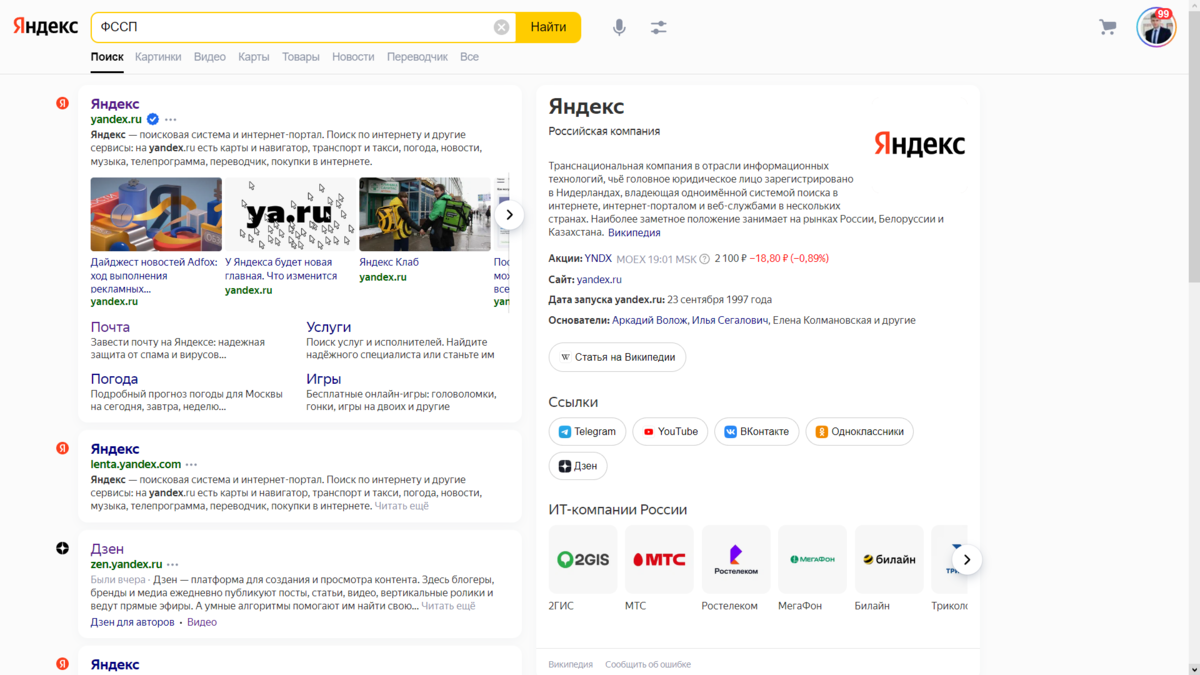Open the Adfox news digest thumbnail

[156, 214]
